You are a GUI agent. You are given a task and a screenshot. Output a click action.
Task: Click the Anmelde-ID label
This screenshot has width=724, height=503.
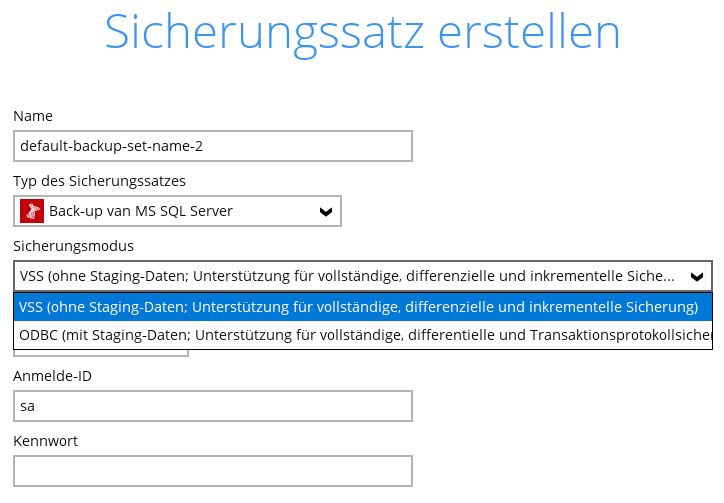tap(52, 376)
